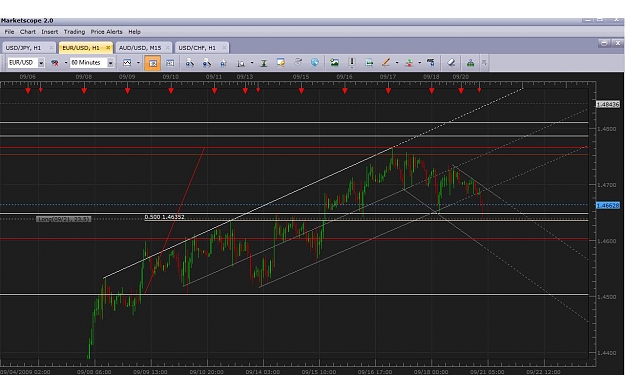Image resolution: width=625 pixels, height=375 pixels.
Task: Open the arrow beside the instrument chart icon
Action: pos(66,63)
